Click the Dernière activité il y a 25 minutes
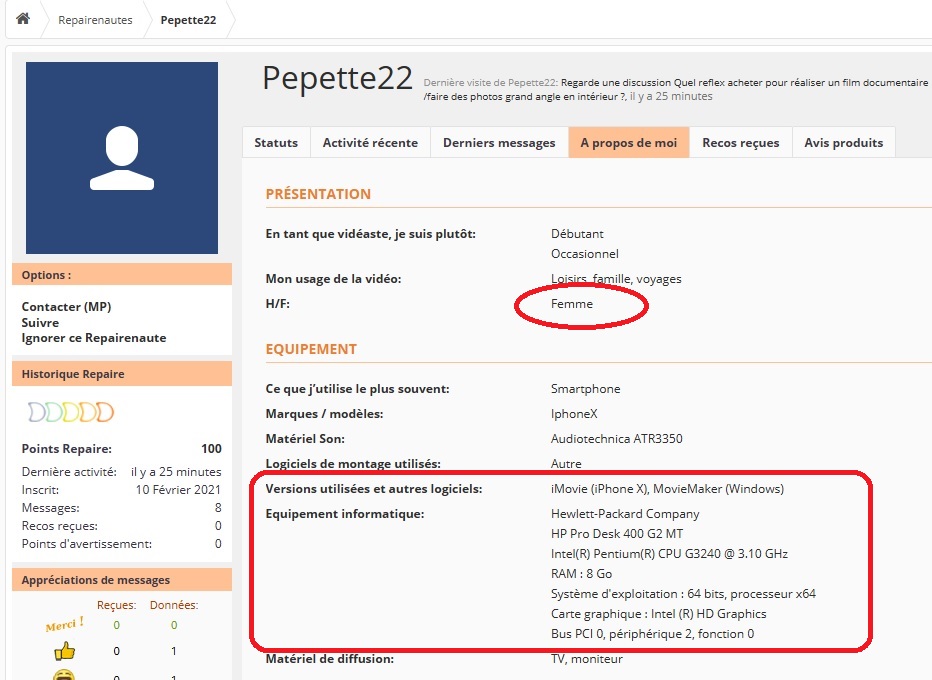This screenshot has width=932, height=680. 176,472
